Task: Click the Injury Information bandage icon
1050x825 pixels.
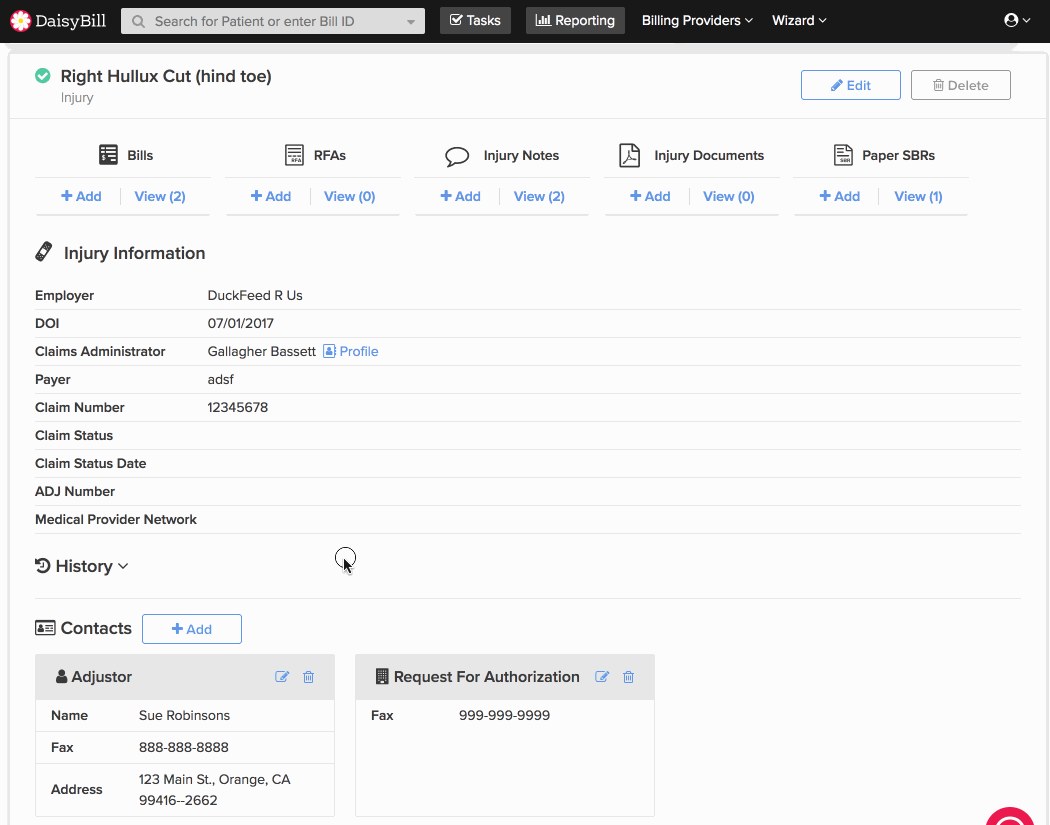Action: 44,252
